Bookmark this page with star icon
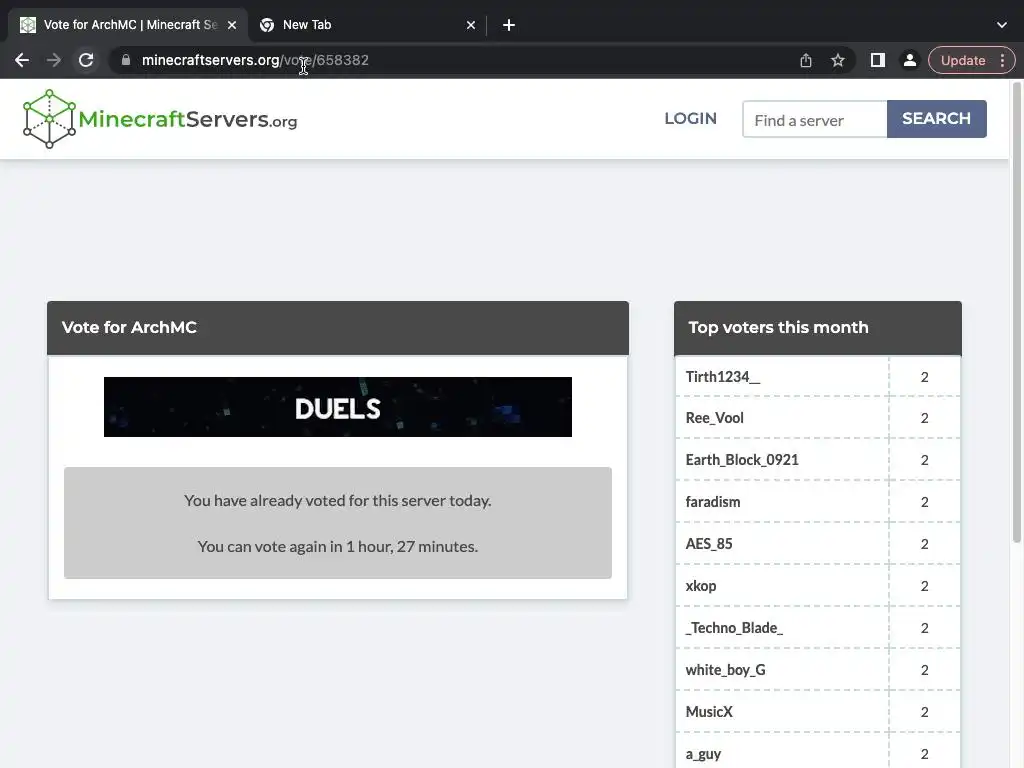 coord(838,60)
